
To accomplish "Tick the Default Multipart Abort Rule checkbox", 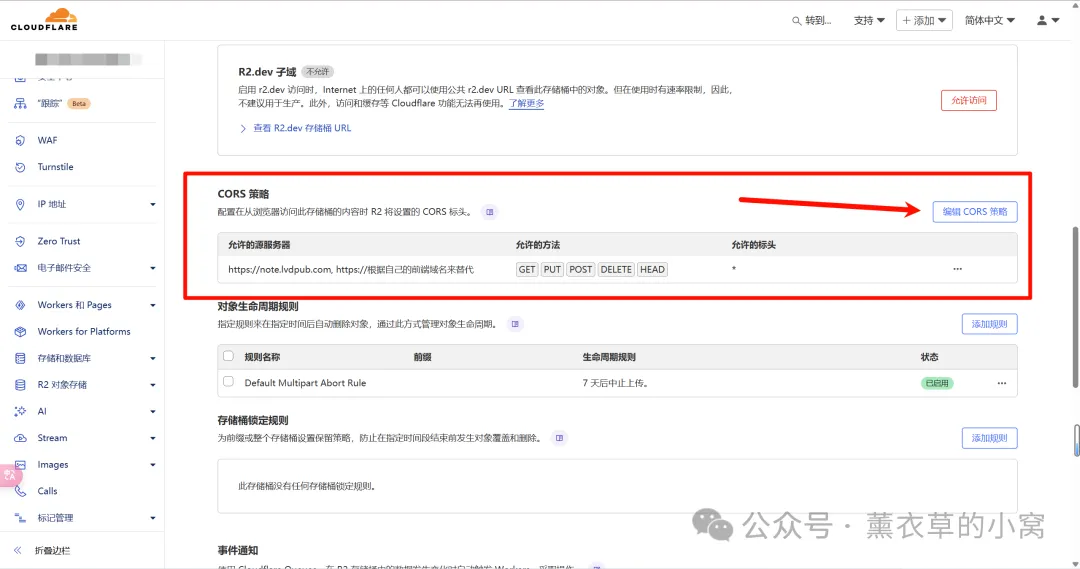I will (x=229, y=382).
